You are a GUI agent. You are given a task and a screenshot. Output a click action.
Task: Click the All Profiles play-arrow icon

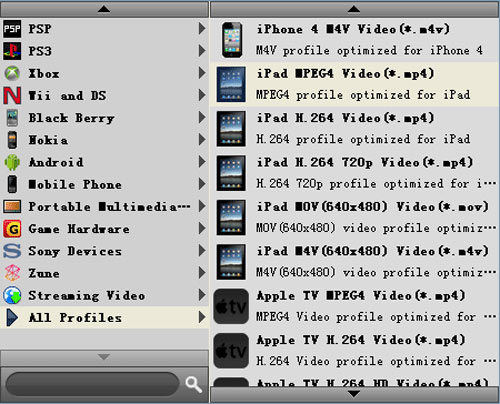pyautogui.click(x=12, y=318)
